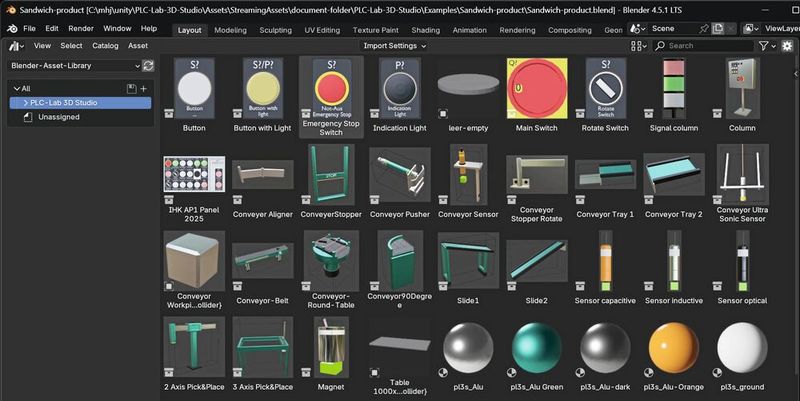Viewport: 800px width, 401px height.
Task: Open the Asset menu
Action: [x=138, y=46]
